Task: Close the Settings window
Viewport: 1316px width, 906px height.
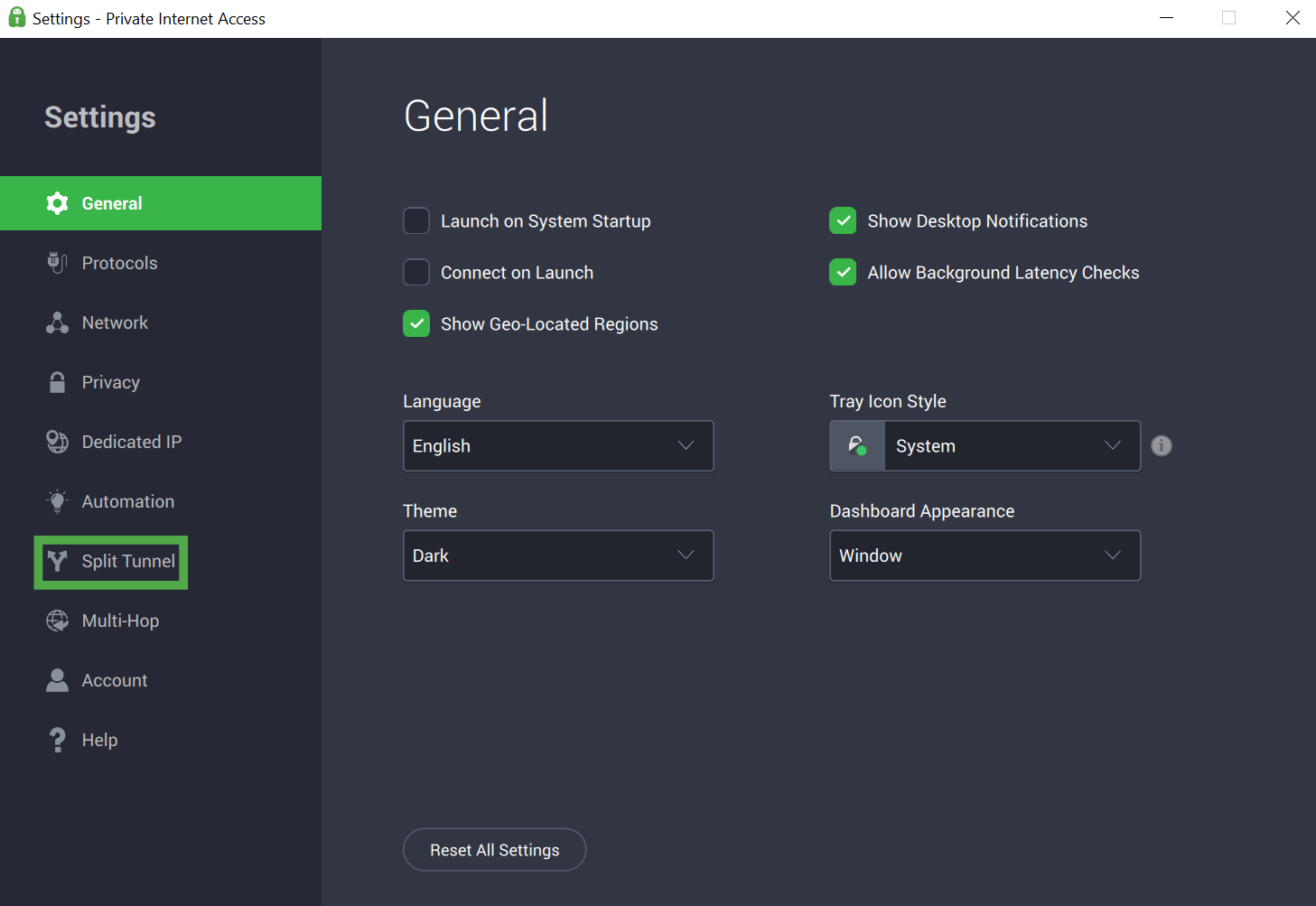Action: click(x=1293, y=18)
